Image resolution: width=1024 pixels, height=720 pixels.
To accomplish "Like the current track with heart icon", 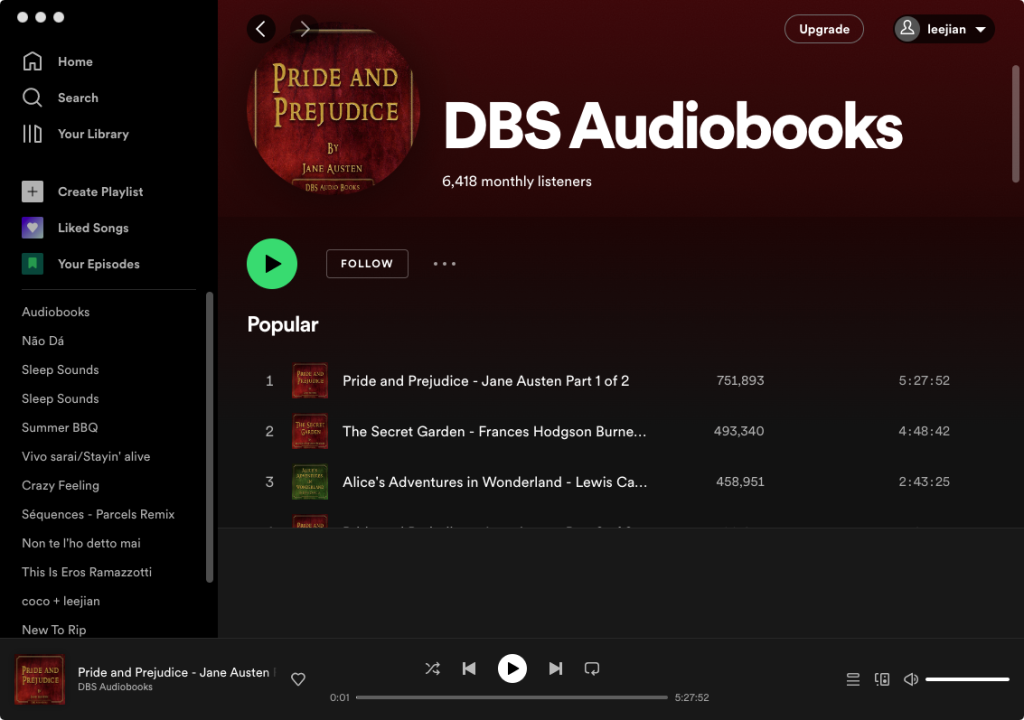I will 298,680.
